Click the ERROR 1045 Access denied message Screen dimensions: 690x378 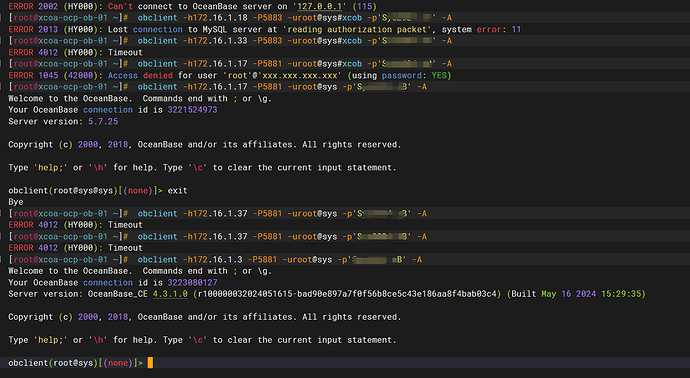[230, 76]
